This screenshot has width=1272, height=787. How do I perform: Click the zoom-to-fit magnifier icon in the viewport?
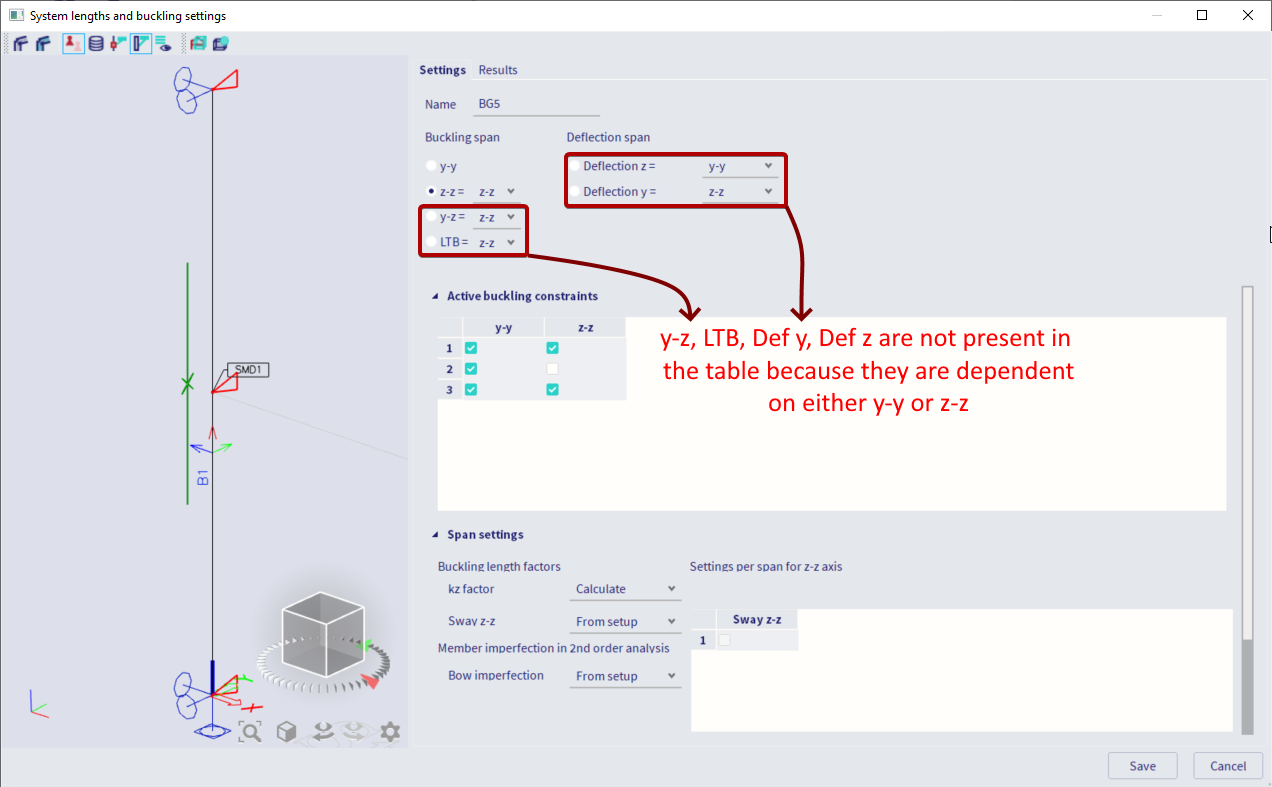coord(250,731)
